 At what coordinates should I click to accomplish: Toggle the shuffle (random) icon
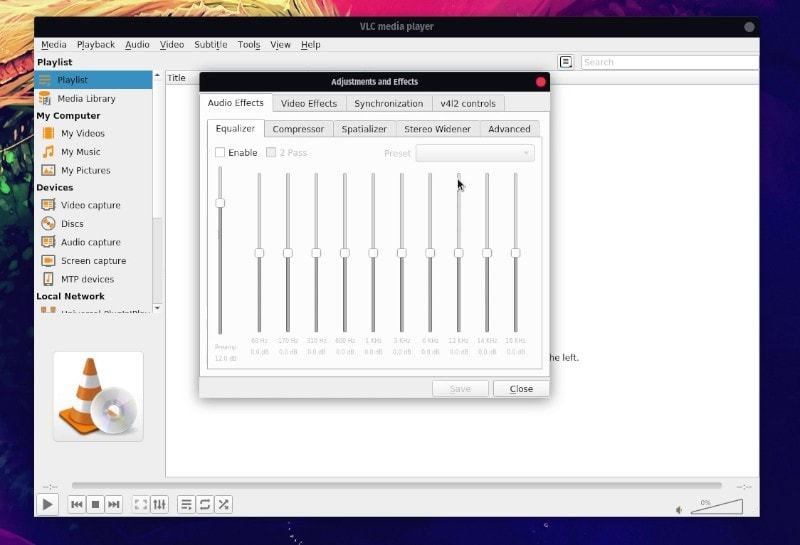pyautogui.click(x=223, y=505)
